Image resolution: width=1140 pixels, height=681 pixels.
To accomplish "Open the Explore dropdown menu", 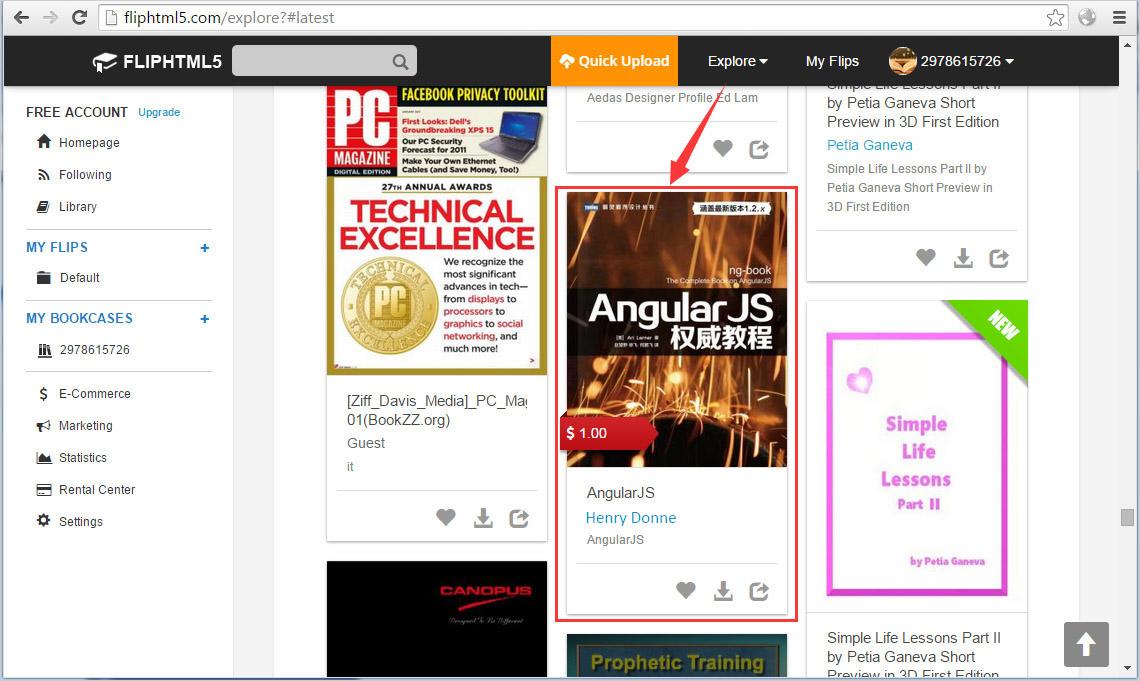I will tap(737, 61).
